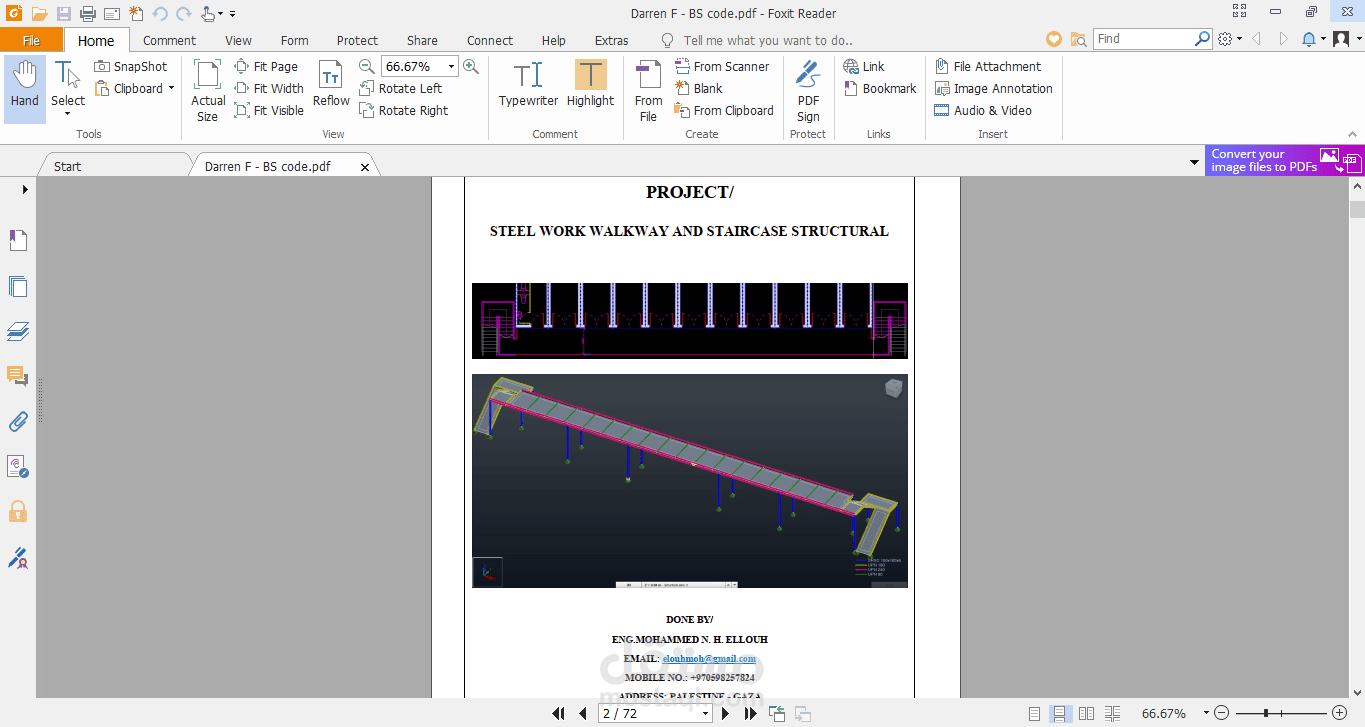
Task: Click the Typewriter comment tool
Action: pyautogui.click(x=528, y=86)
